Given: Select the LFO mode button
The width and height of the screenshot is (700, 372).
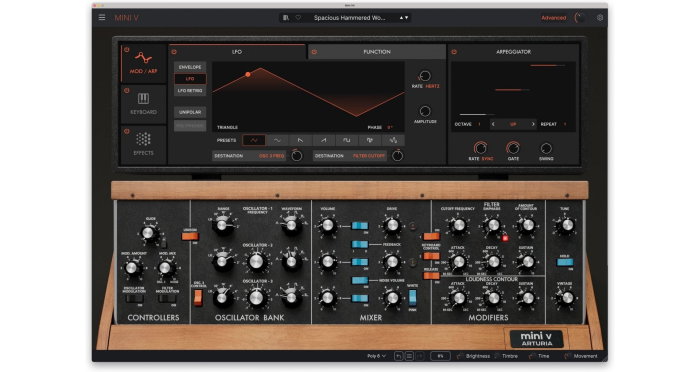Looking at the screenshot, I should tap(190, 79).
